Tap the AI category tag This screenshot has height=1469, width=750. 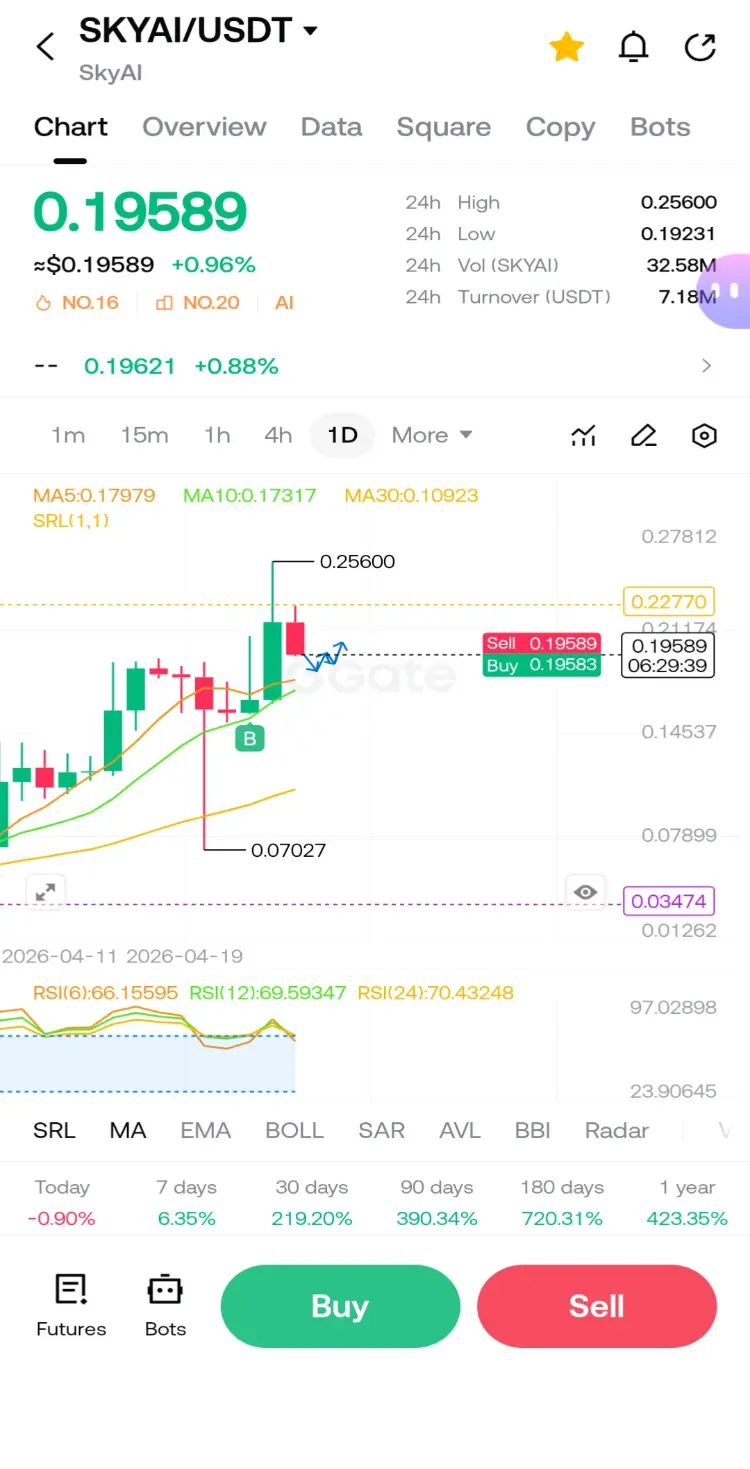click(284, 303)
